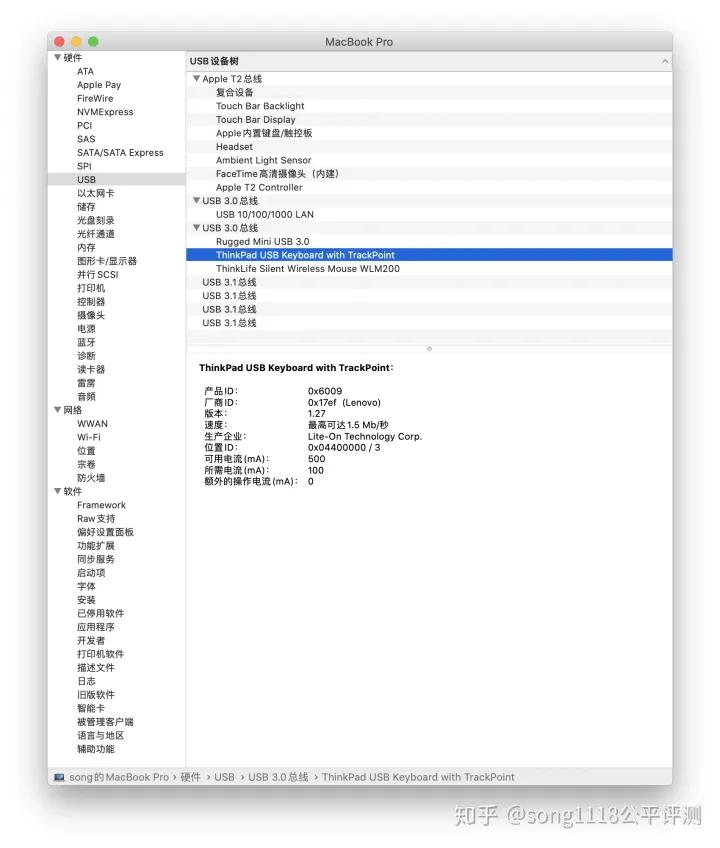
Task: Click the 0x6009 product ID value
Action: coord(325,391)
